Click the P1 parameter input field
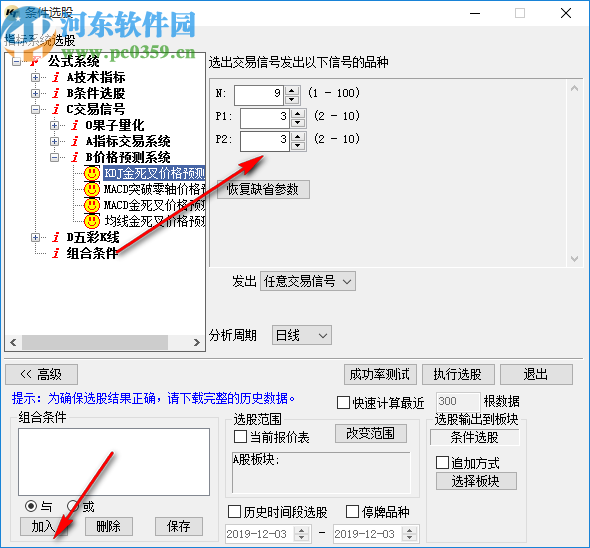This screenshot has width=590, height=548. tap(265, 119)
